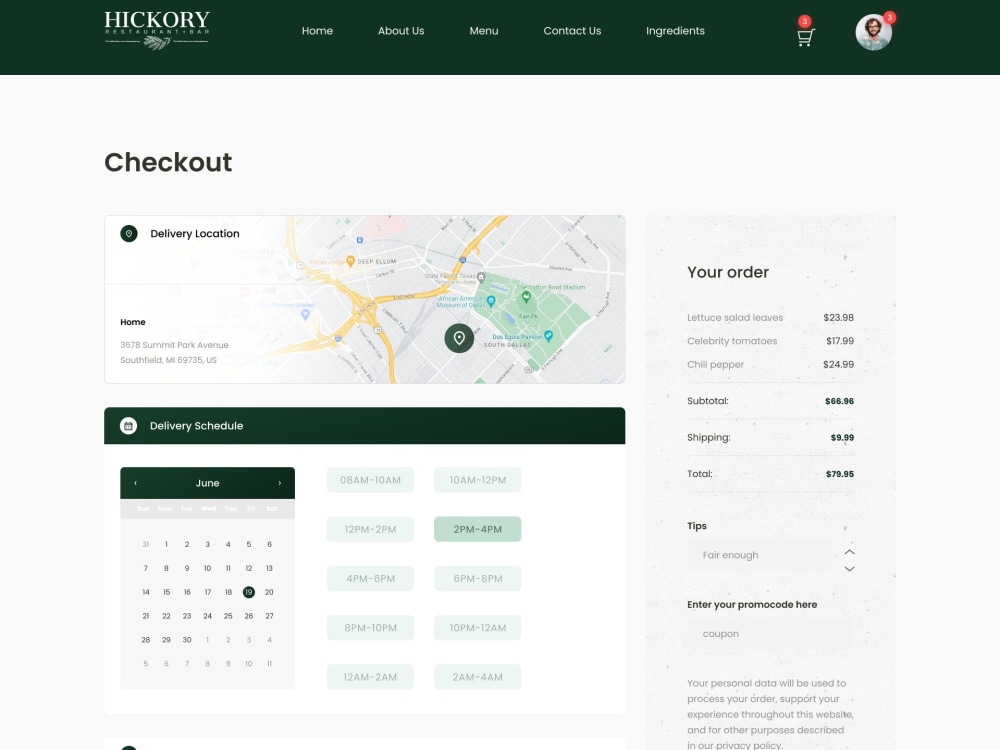Open the Ingredients nav link
The height and width of the screenshot is (750, 1000).
tap(675, 31)
